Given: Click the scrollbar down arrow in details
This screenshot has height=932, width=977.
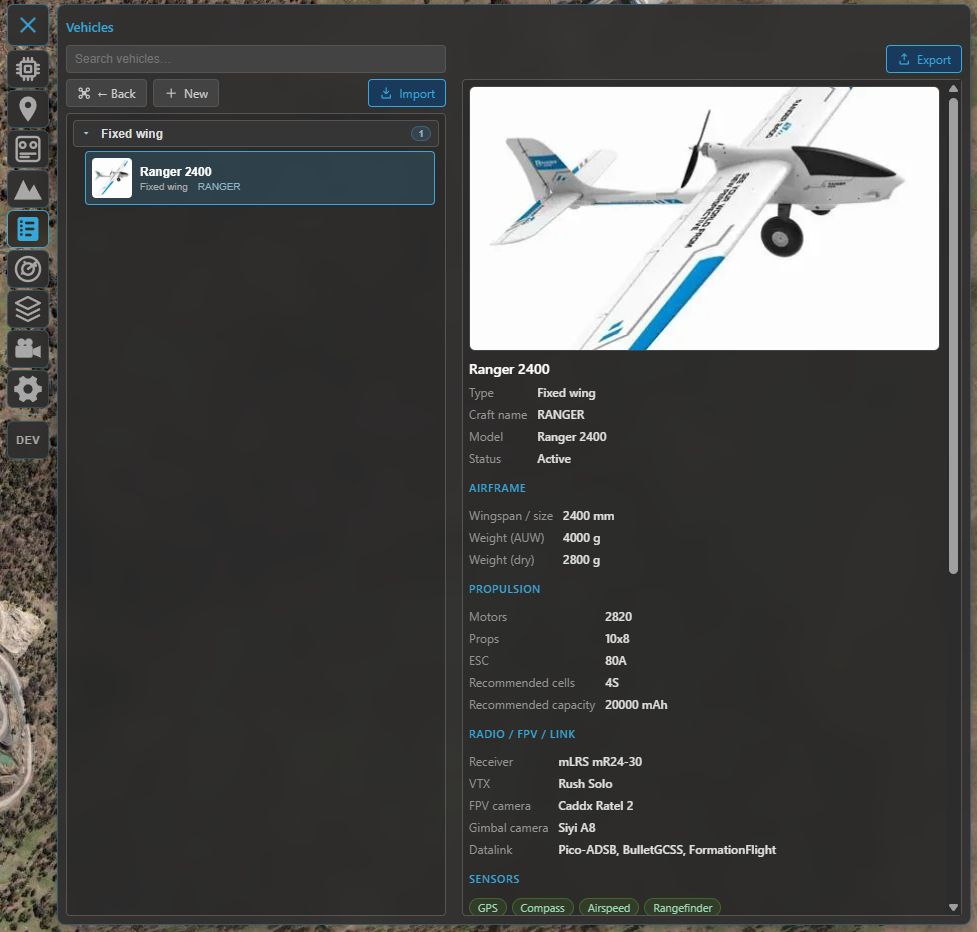Looking at the screenshot, I should tap(953, 908).
